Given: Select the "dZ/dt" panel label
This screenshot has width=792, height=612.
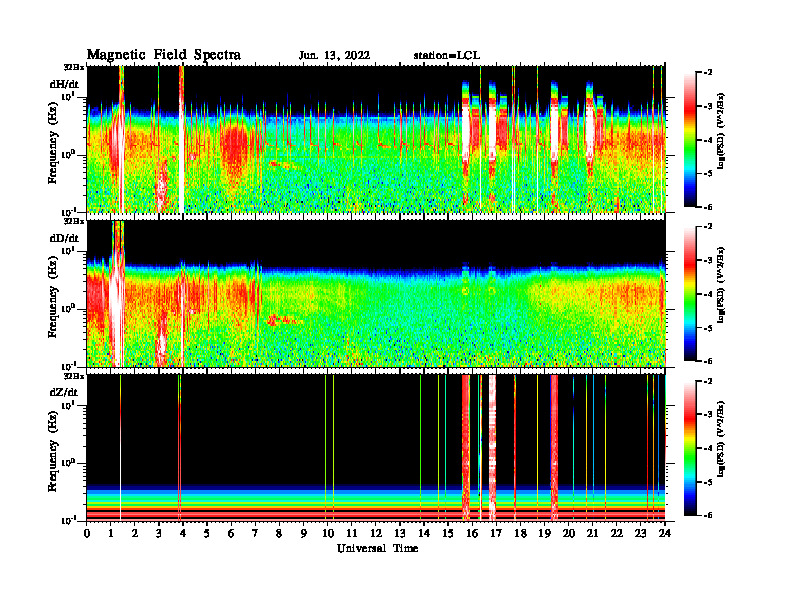Looking at the screenshot, I should click(64, 392).
